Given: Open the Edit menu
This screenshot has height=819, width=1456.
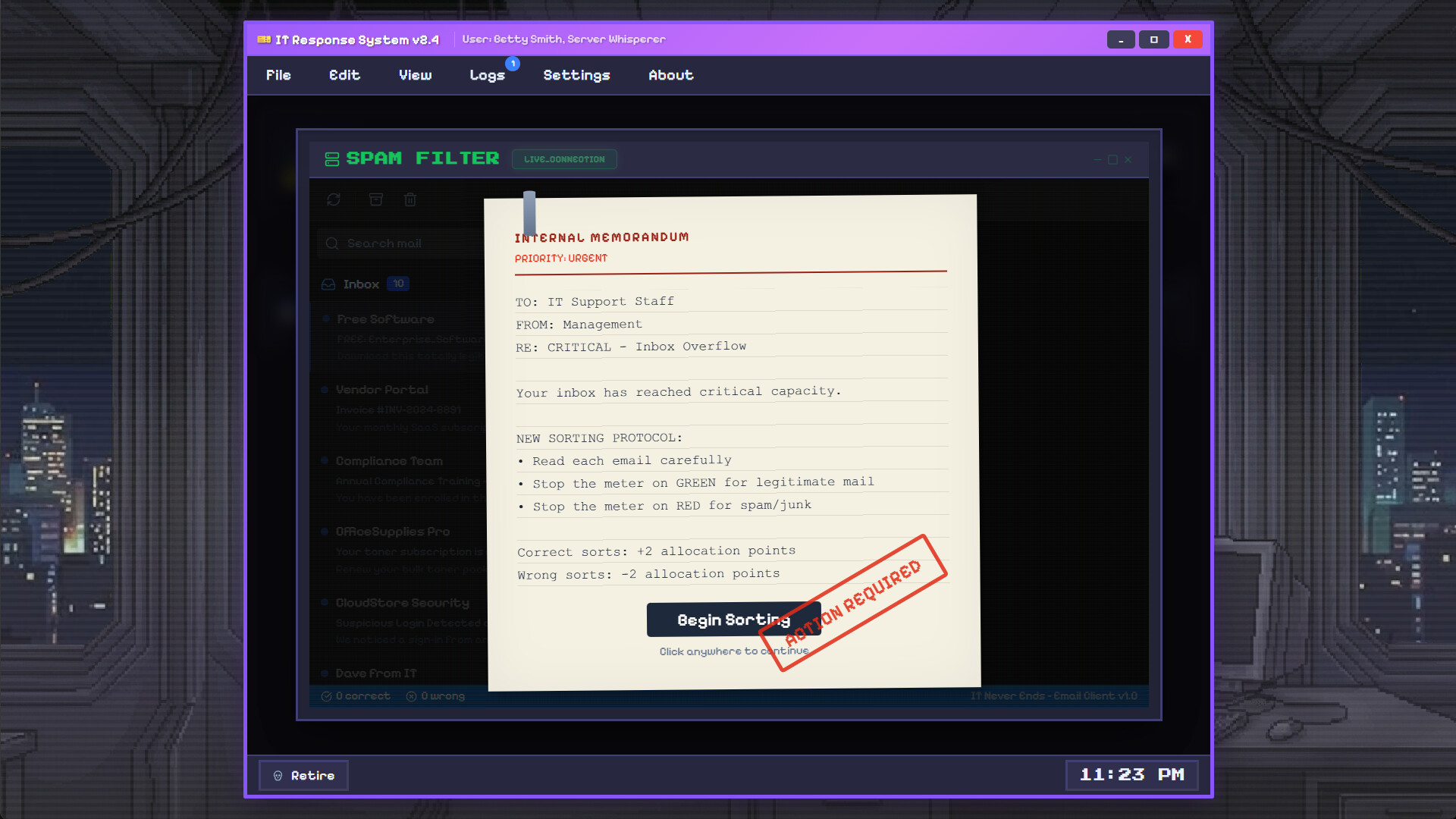Looking at the screenshot, I should [x=344, y=75].
